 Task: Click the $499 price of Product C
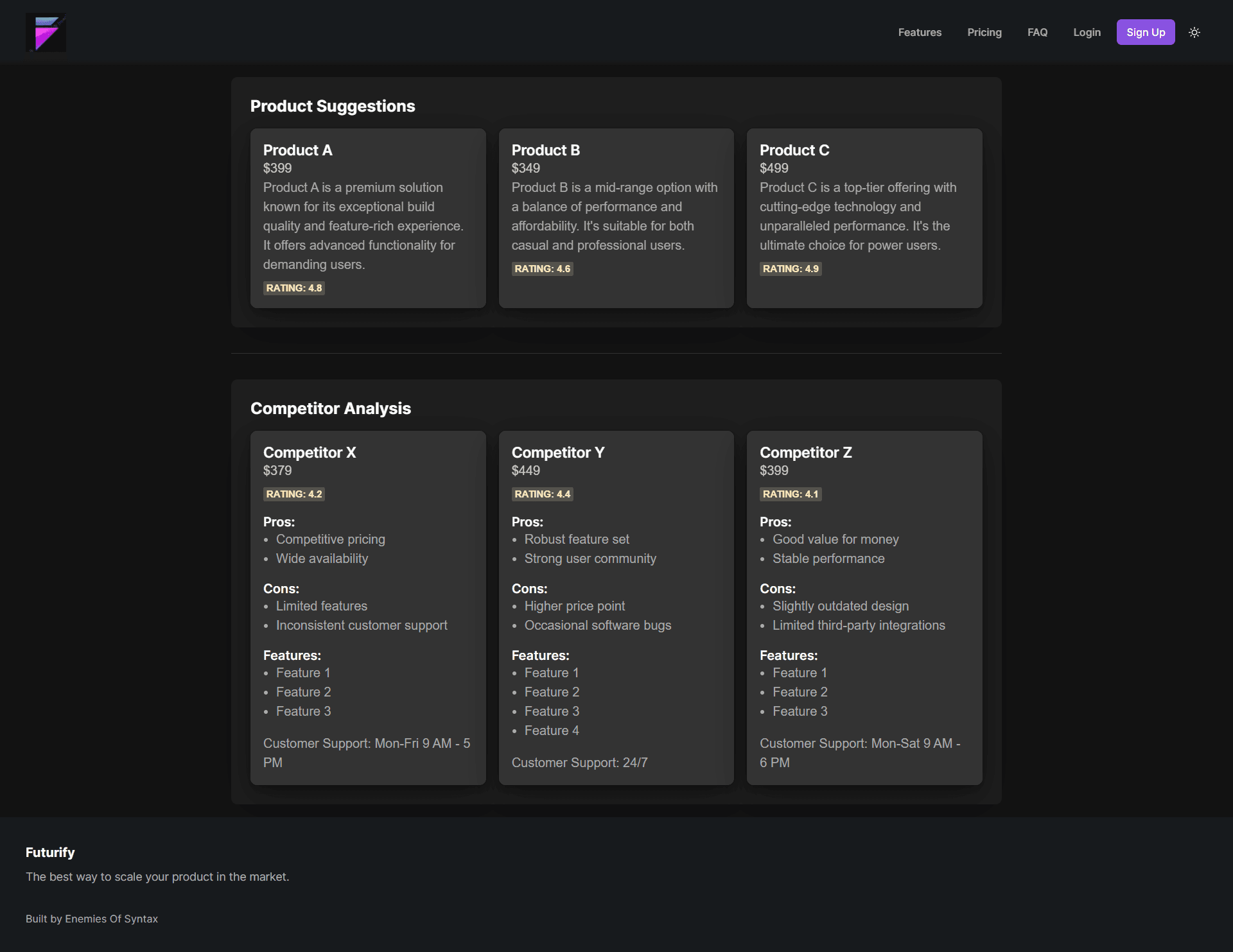(774, 168)
